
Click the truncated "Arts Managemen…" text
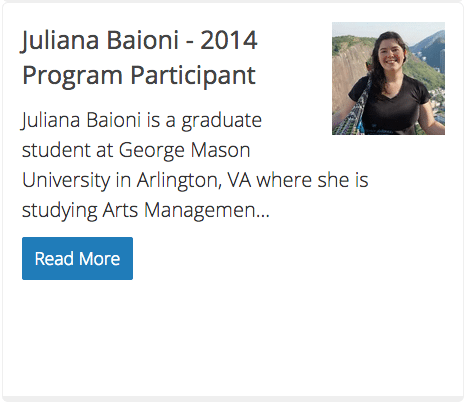186,211
